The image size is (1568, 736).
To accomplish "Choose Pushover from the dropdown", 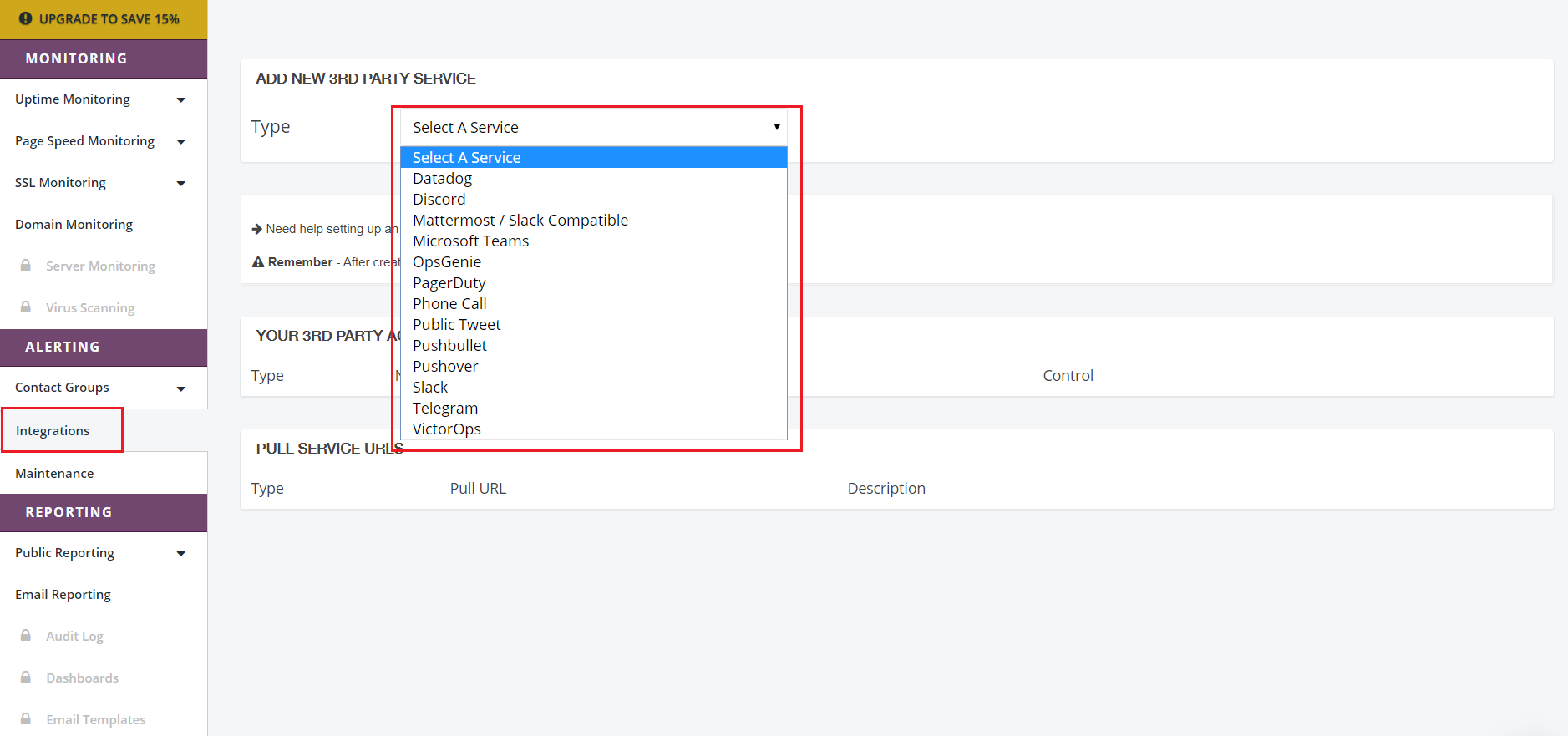I will [594, 366].
